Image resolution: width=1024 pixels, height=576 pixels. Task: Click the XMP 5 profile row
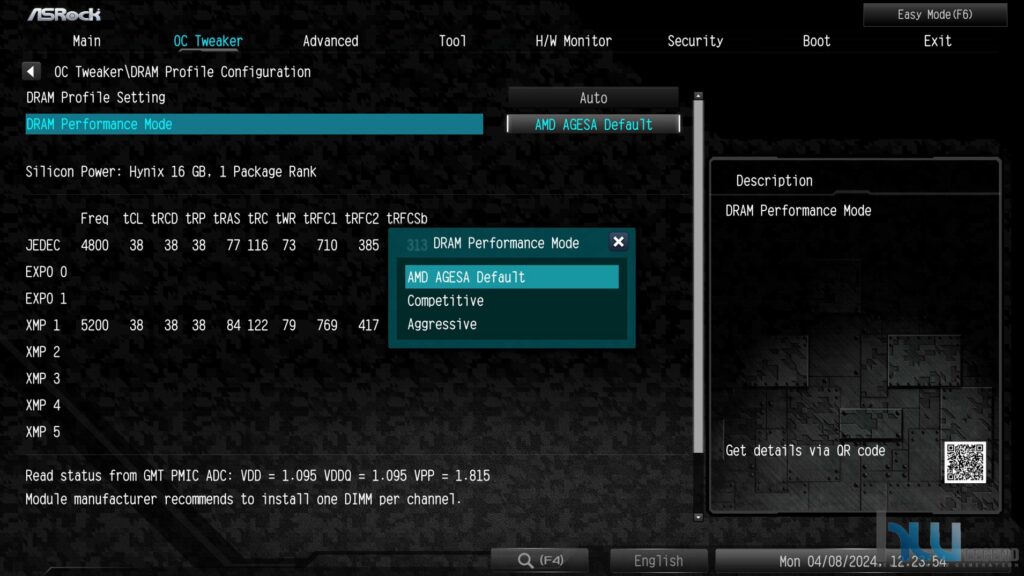tap(42, 432)
